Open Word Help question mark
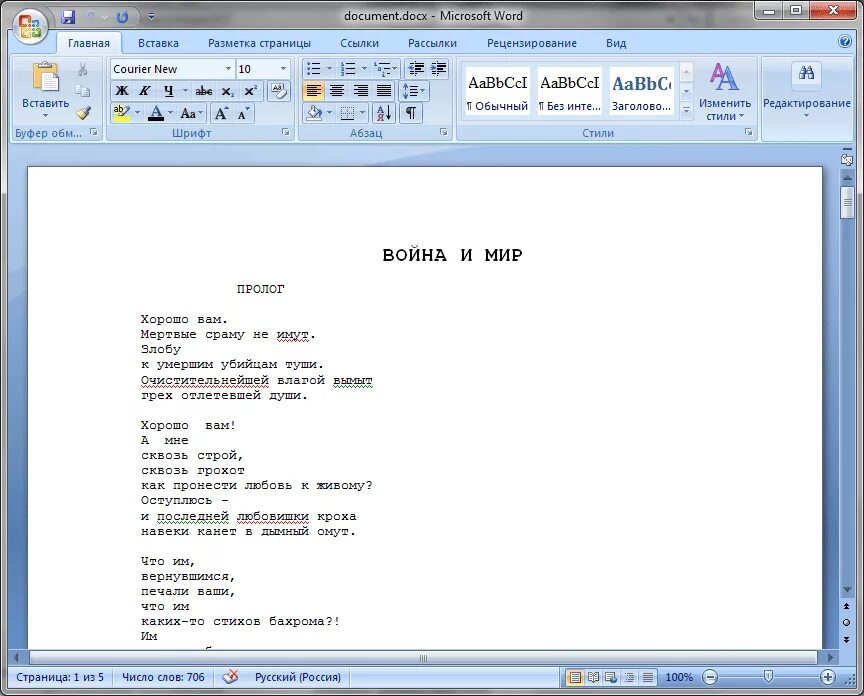Viewport: 864px width, 696px height. pos(845,42)
